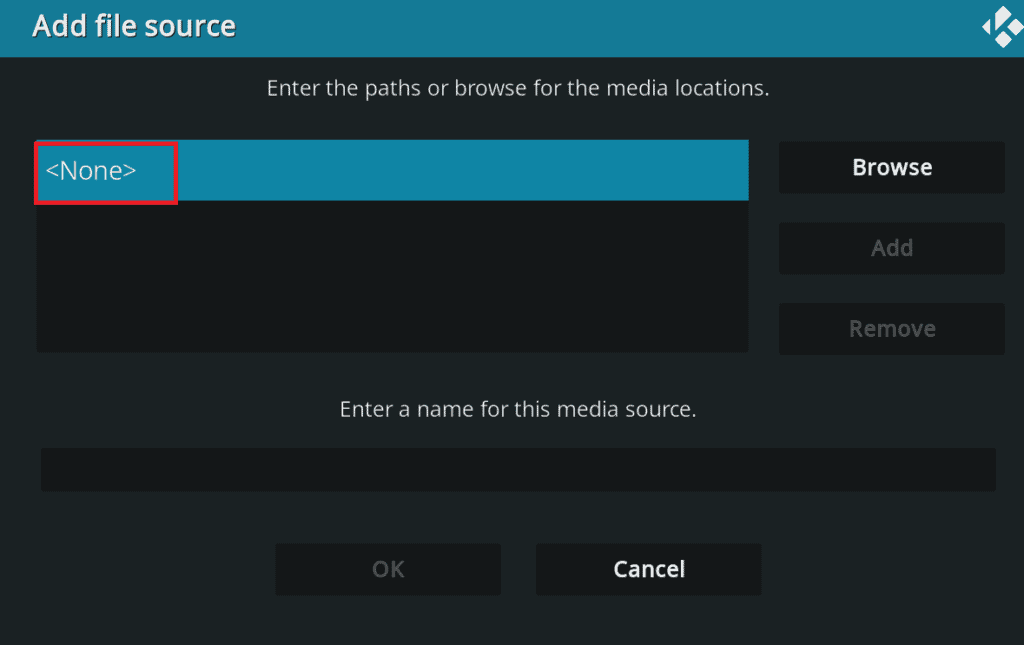Viewport: 1024px width, 645px height.
Task: Cancel the Add file source dialog
Action: 648,569
